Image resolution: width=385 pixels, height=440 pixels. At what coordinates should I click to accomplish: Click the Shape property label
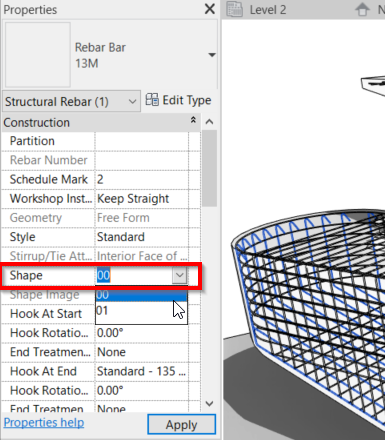(x=26, y=276)
